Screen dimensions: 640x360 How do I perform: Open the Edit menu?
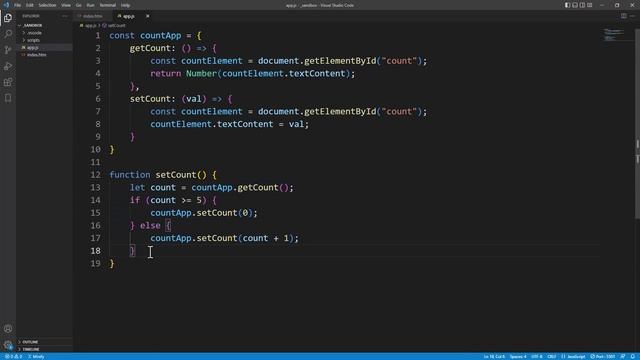(30, 5)
